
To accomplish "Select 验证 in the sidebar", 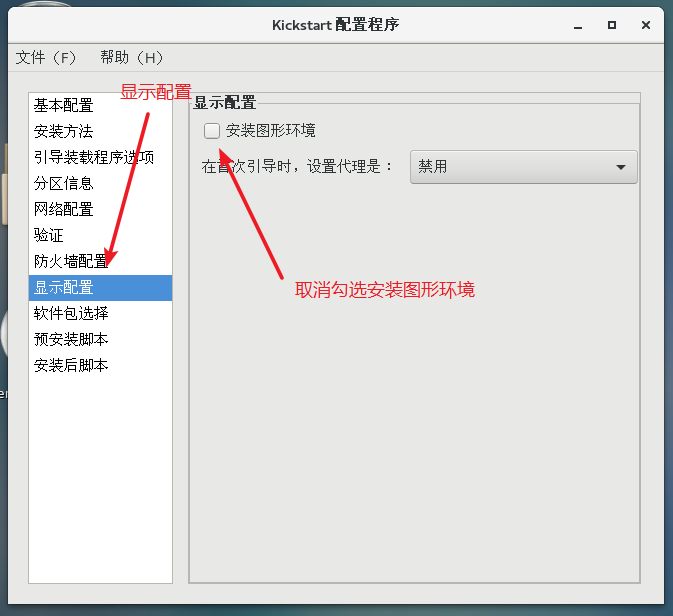I will pyautogui.click(x=100, y=235).
